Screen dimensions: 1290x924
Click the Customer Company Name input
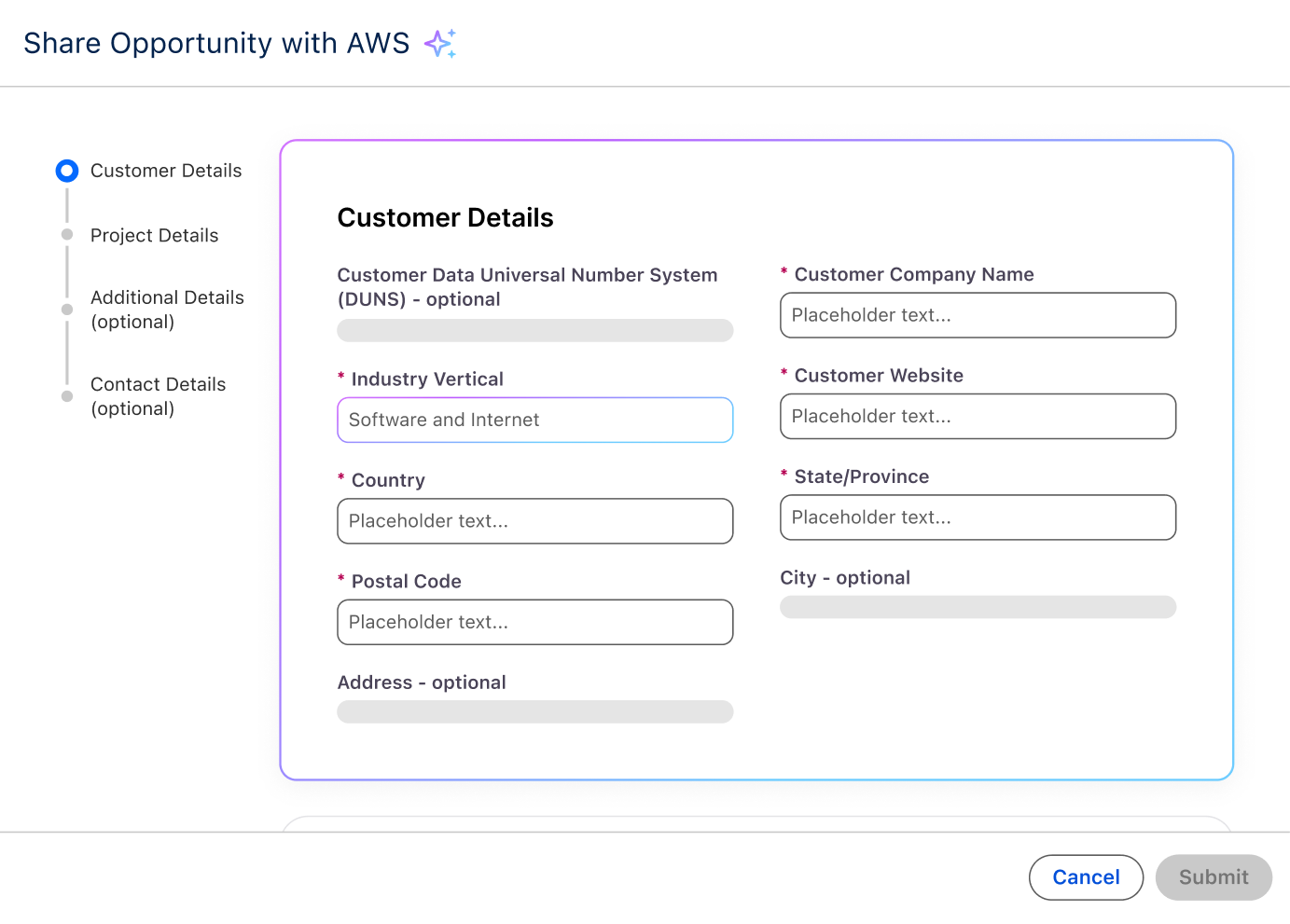point(978,315)
